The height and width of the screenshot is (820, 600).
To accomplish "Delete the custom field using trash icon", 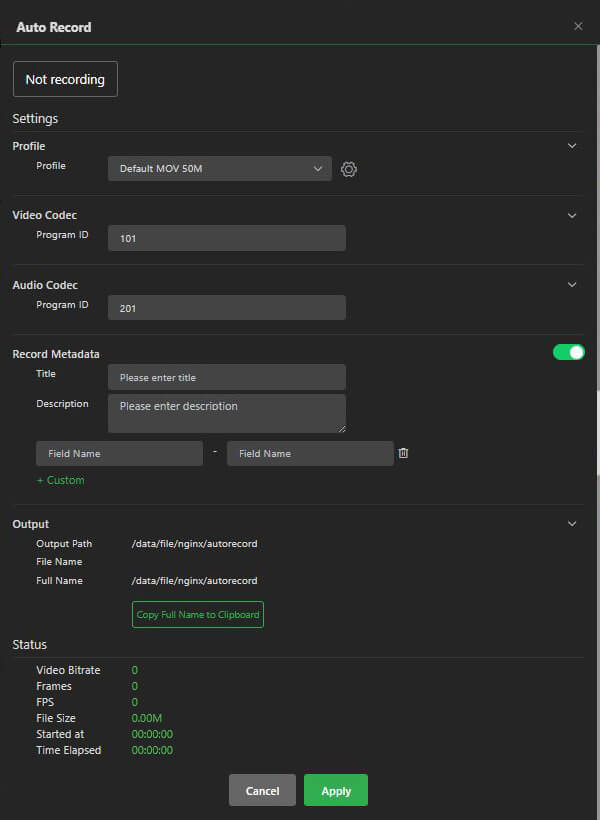I will click(403, 453).
